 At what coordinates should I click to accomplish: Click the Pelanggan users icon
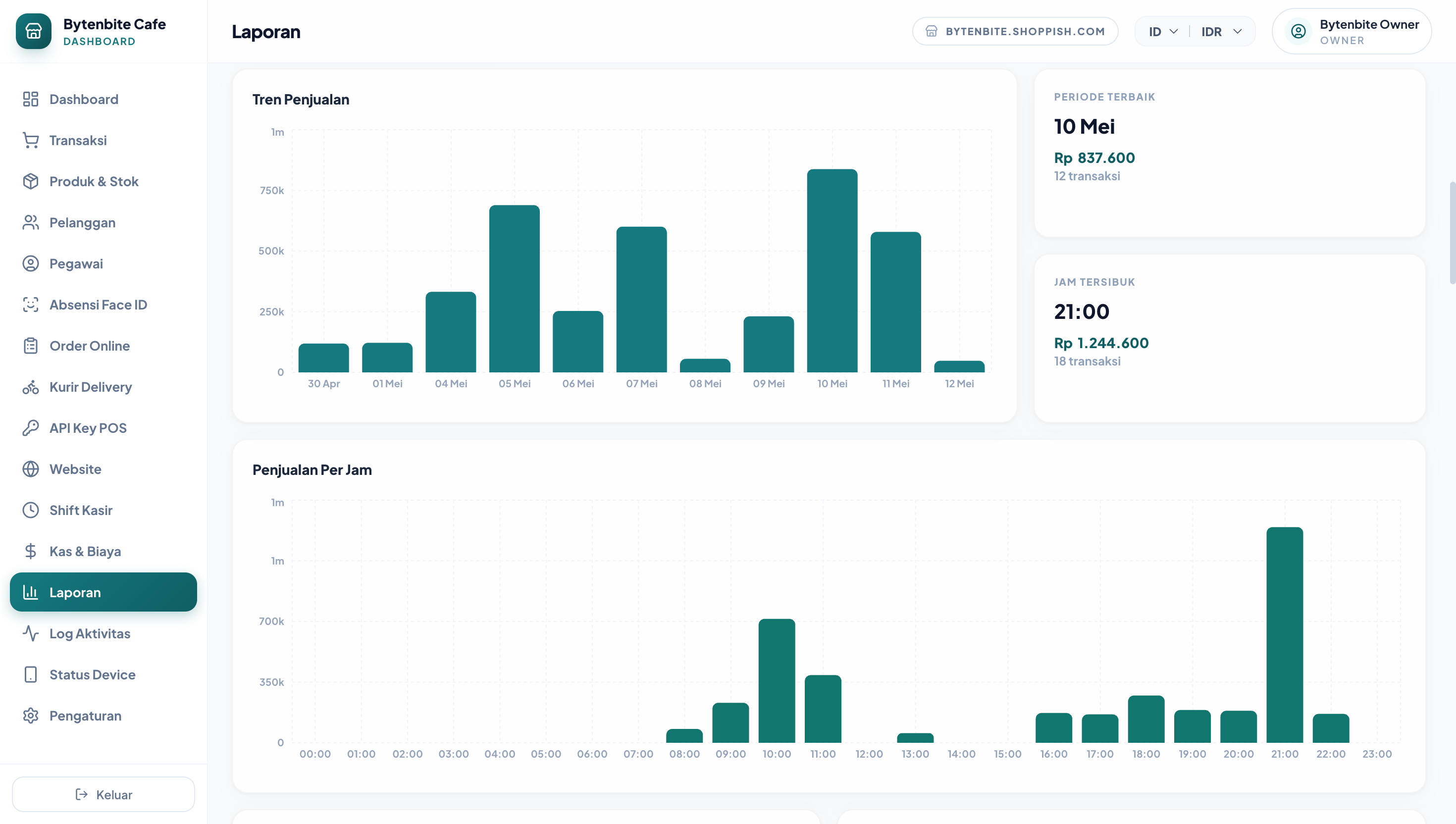coord(31,222)
